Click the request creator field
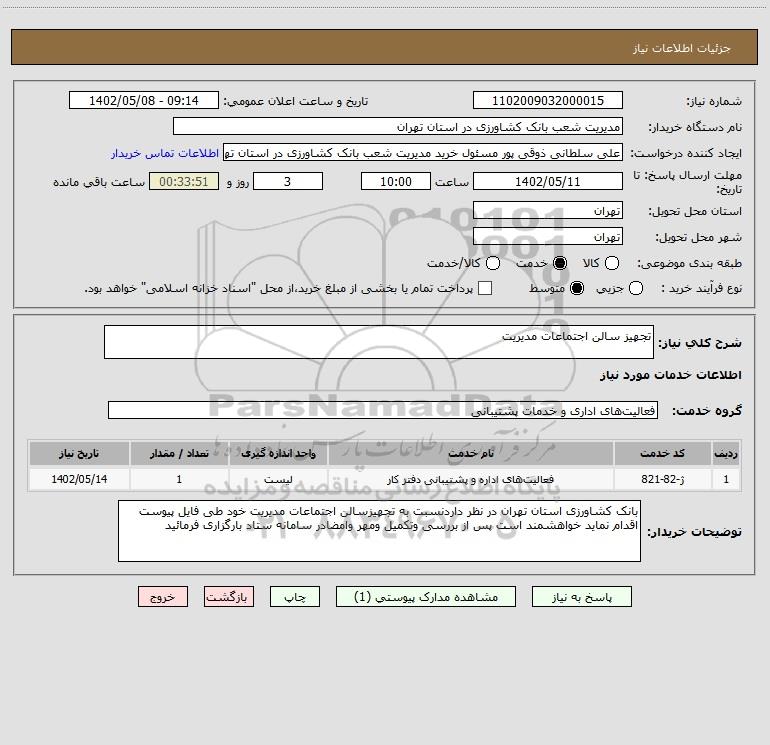This screenshot has width=770, height=745. (423, 152)
